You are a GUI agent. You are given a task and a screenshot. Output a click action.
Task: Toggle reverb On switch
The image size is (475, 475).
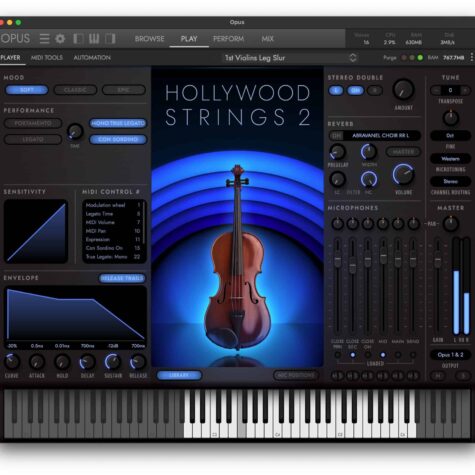click(x=336, y=136)
